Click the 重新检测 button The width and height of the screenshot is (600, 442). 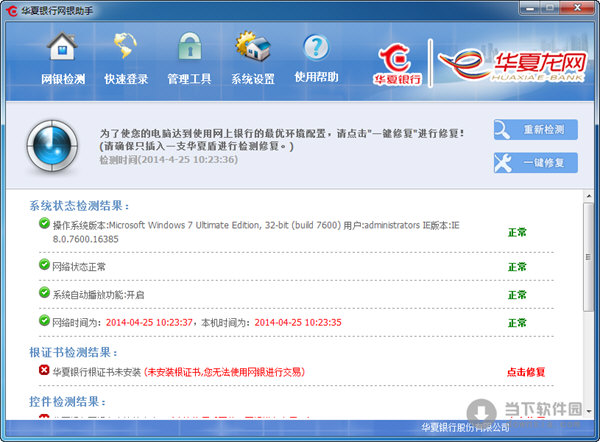[x=536, y=130]
